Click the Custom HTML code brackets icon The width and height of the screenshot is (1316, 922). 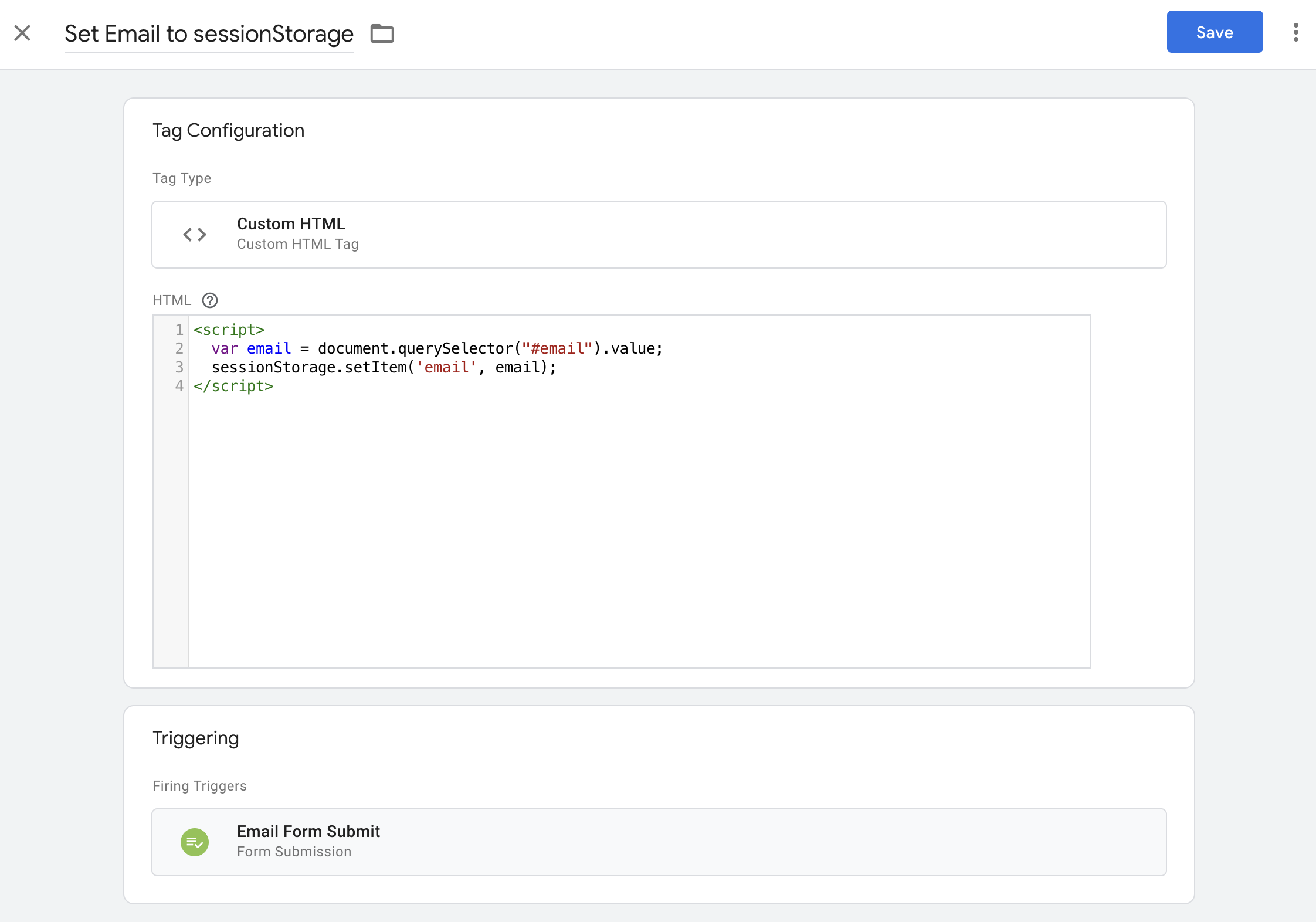click(195, 235)
